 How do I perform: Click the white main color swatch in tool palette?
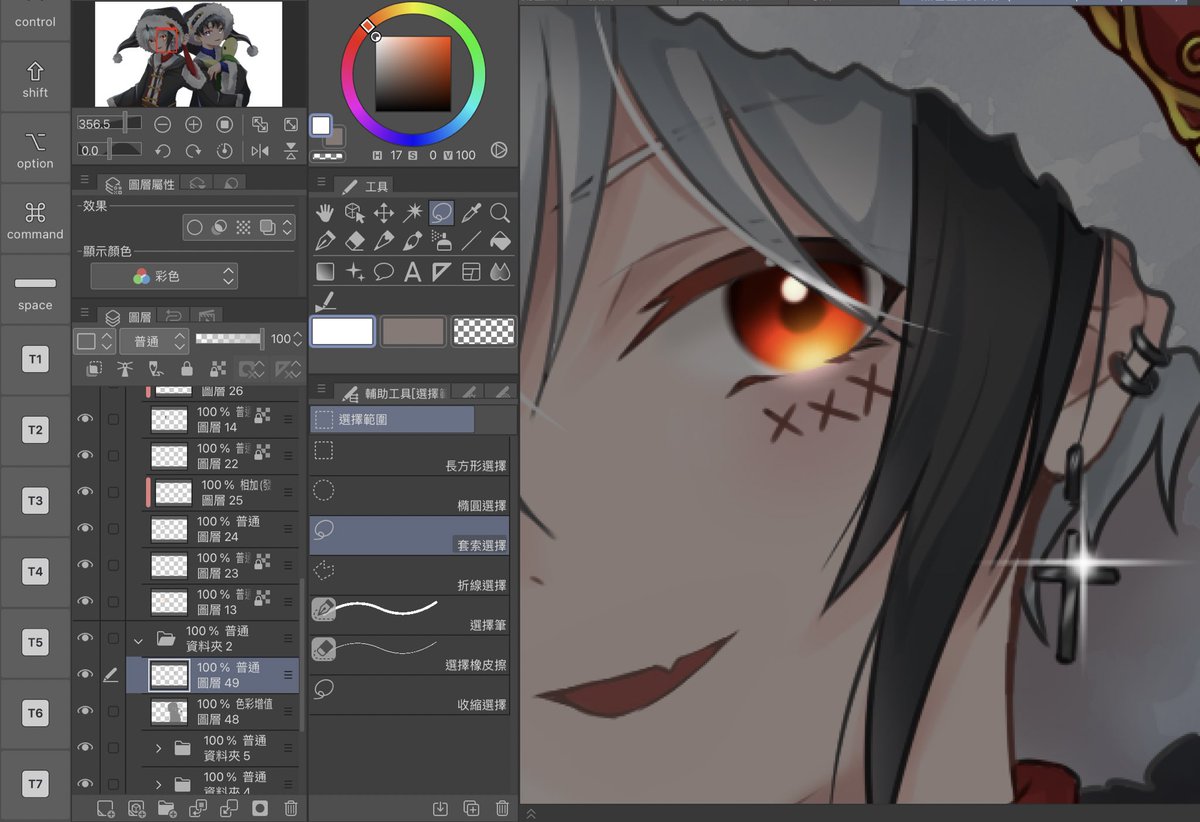click(x=343, y=331)
